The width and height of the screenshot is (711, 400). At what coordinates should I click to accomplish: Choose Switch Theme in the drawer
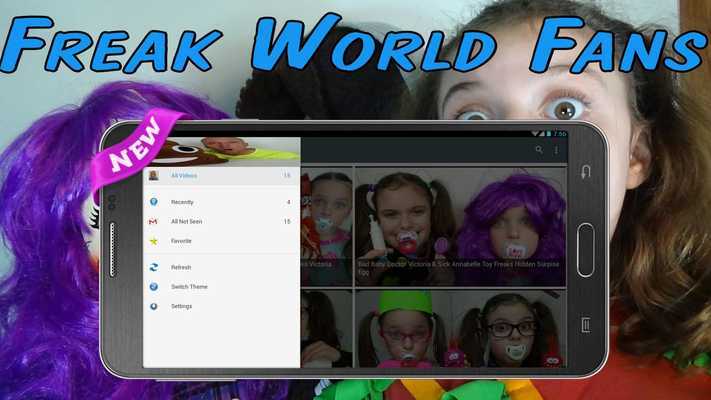click(221, 287)
